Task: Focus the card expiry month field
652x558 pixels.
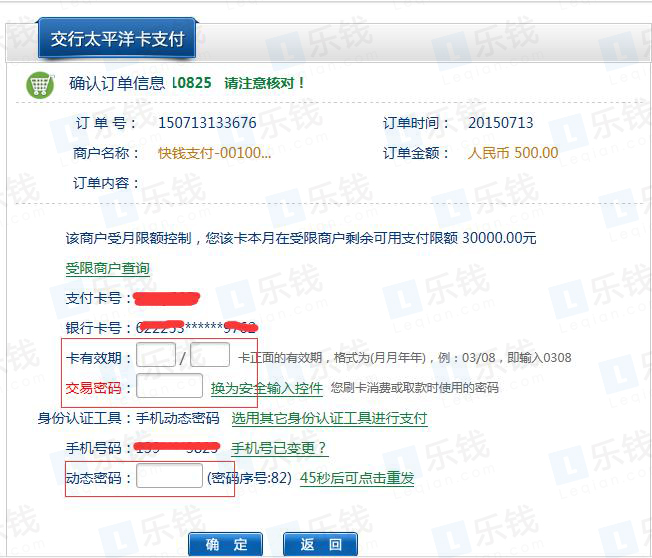Action: coord(156,356)
